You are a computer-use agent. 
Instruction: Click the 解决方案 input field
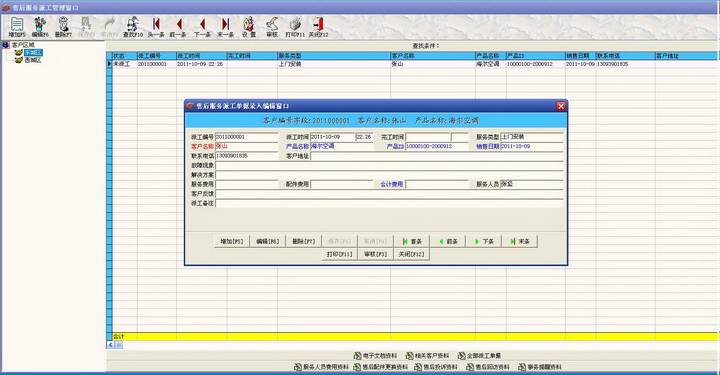(x=389, y=175)
